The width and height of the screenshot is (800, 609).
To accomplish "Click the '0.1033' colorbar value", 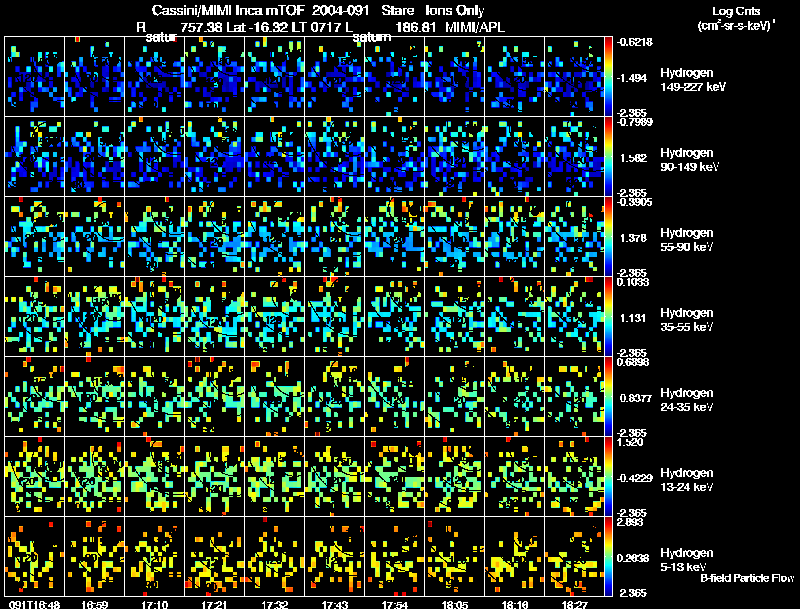I will (633, 282).
